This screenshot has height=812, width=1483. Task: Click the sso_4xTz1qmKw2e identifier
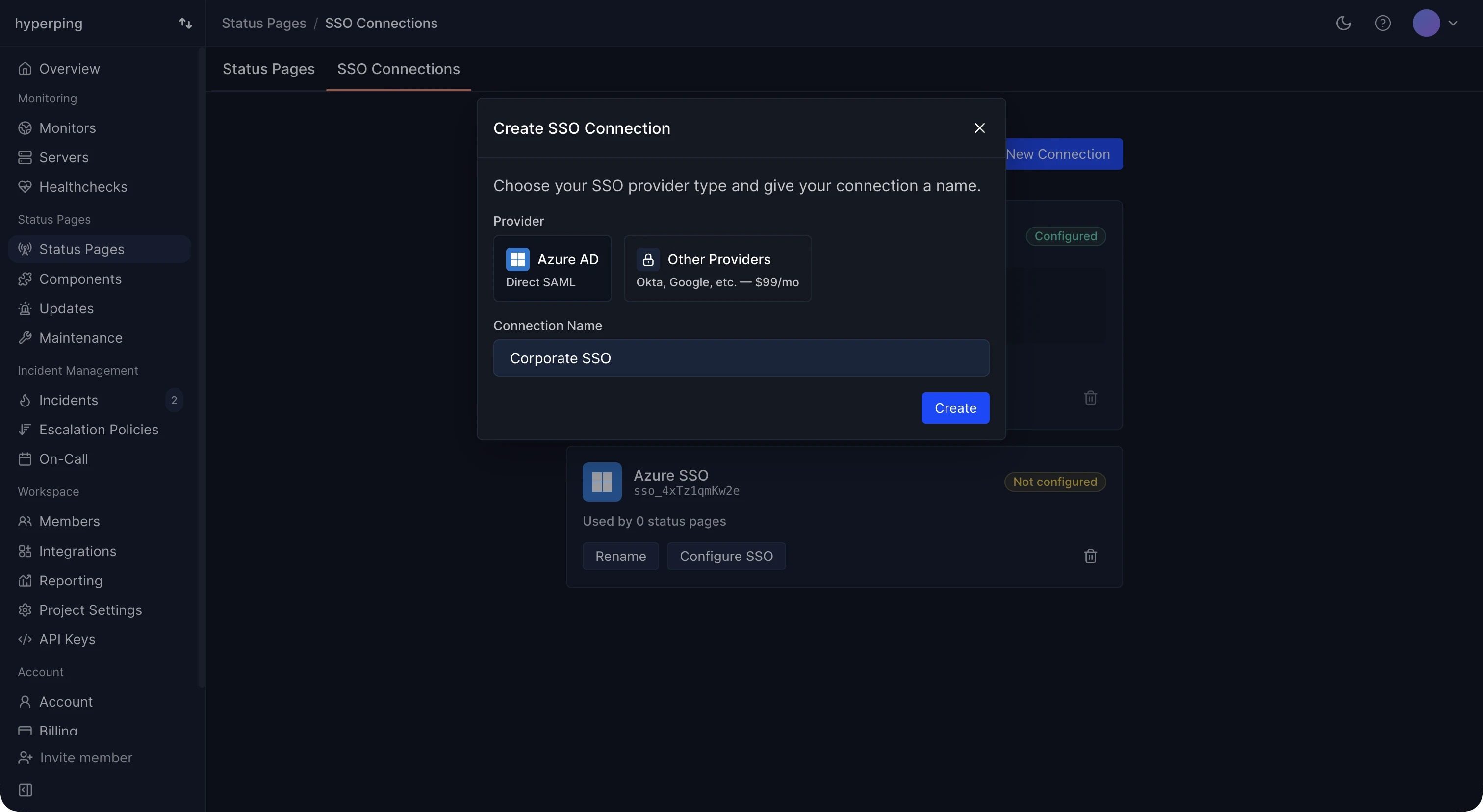coord(687,491)
